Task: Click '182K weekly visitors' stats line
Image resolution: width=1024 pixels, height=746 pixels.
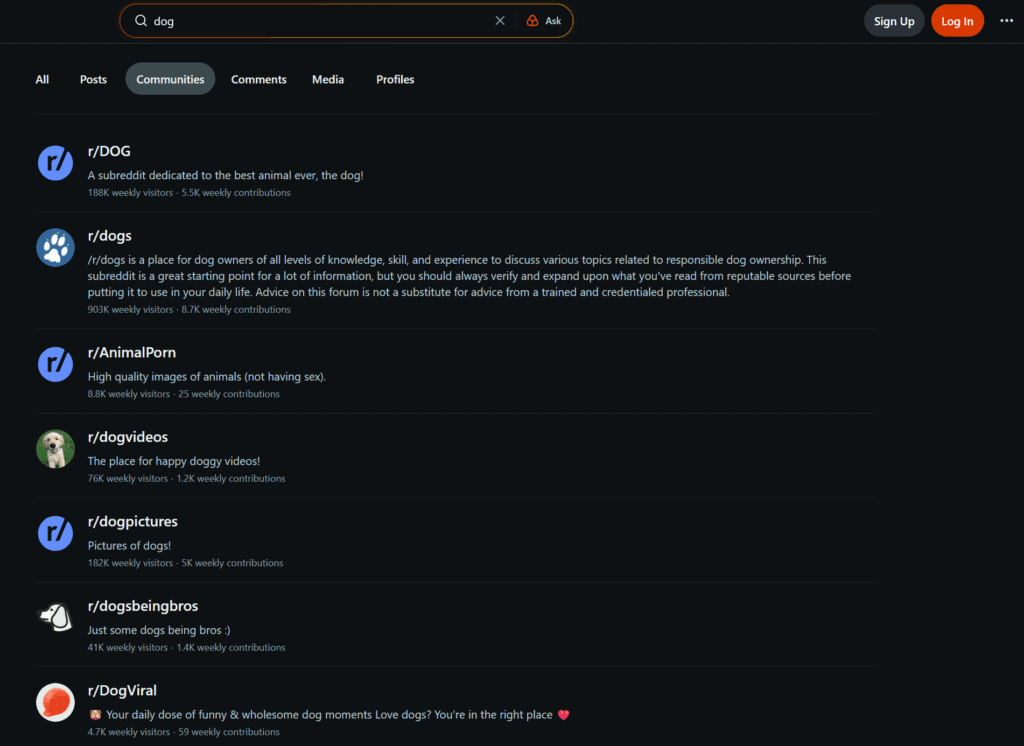Action: pyautogui.click(x=185, y=563)
